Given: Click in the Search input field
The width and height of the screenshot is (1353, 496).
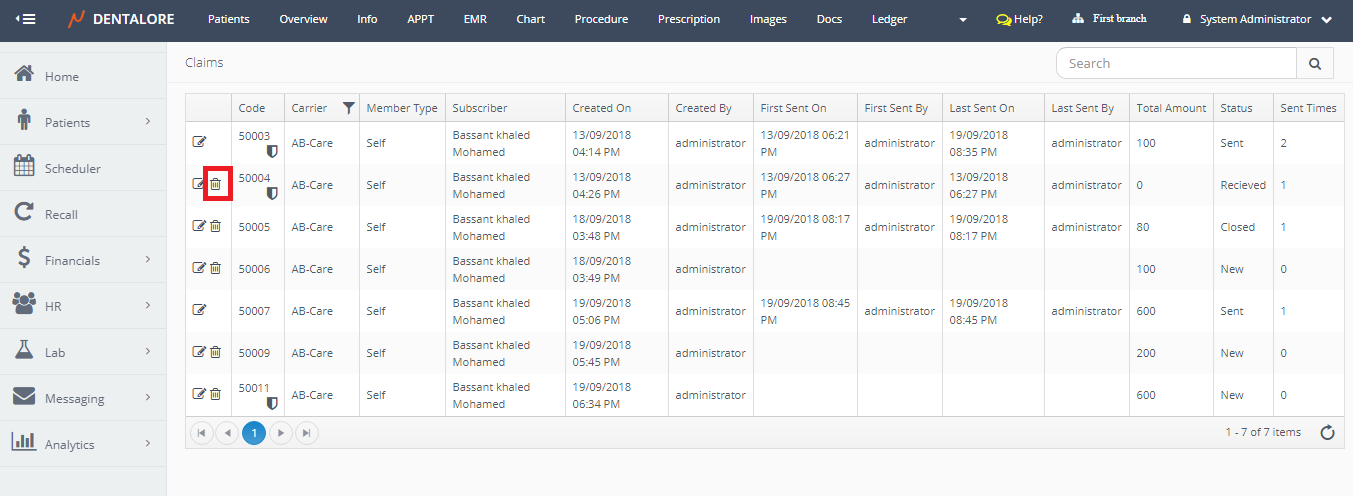Looking at the screenshot, I should [x=1176, y=63].
